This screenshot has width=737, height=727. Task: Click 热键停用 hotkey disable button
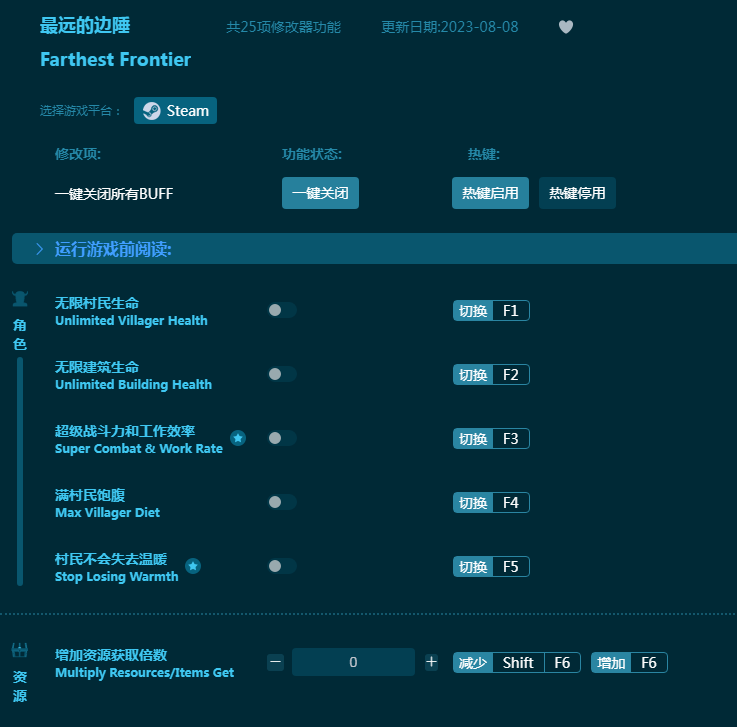pos(577,193)
